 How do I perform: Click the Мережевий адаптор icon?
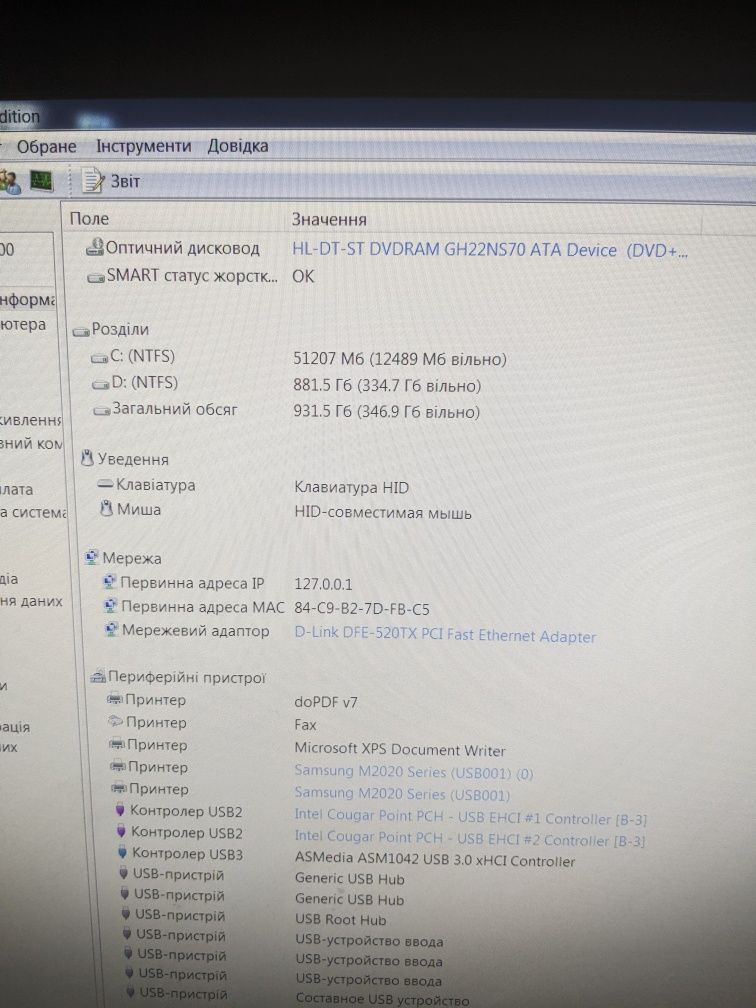[x=112, y=629]
